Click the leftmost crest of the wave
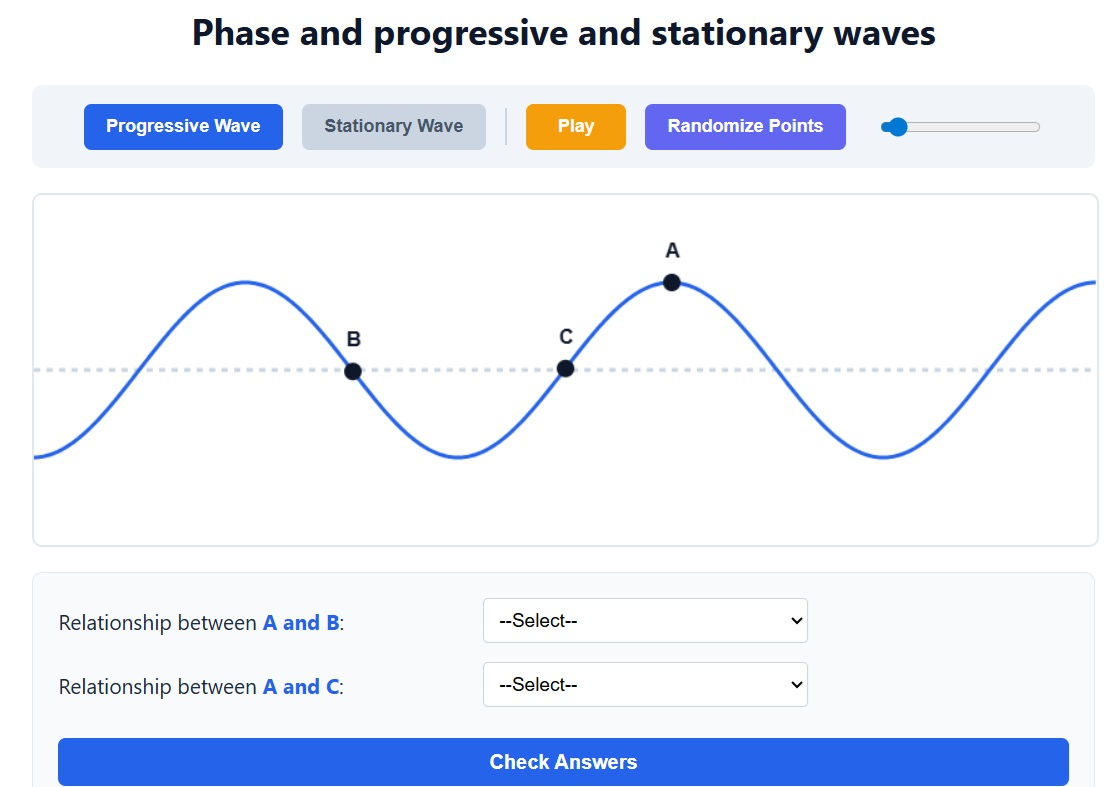1107x787 pixels. (x=245, y=282)
